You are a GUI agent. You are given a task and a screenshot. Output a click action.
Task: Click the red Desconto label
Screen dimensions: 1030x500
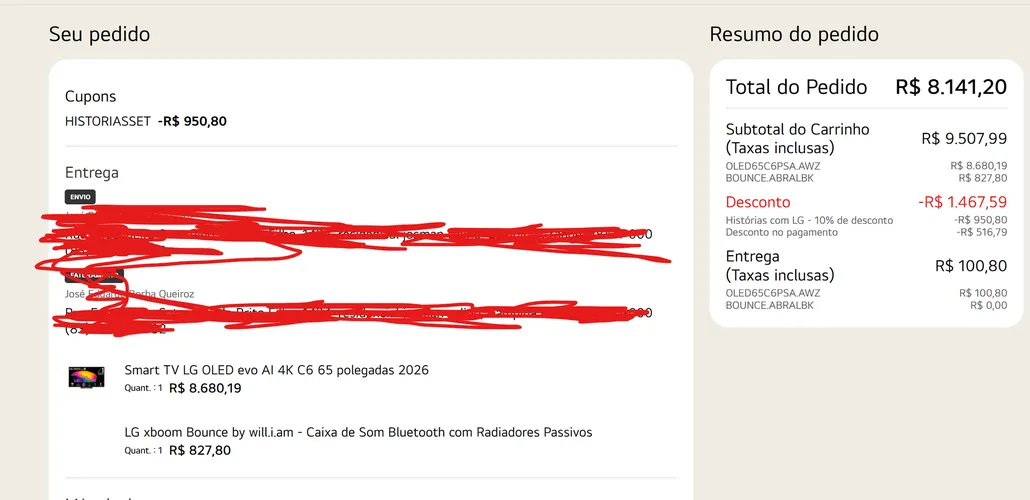[758, 202]
